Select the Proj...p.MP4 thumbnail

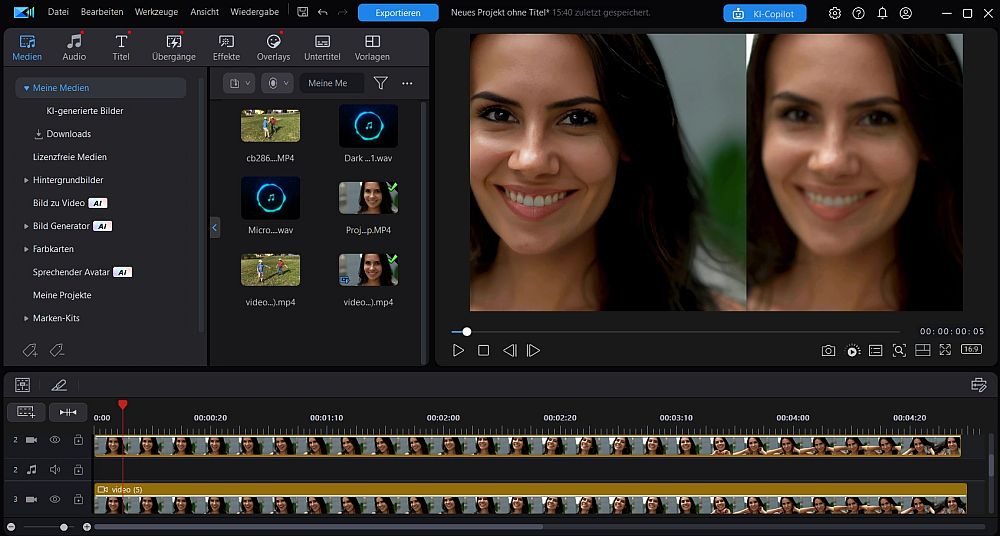tap(368, 198)
